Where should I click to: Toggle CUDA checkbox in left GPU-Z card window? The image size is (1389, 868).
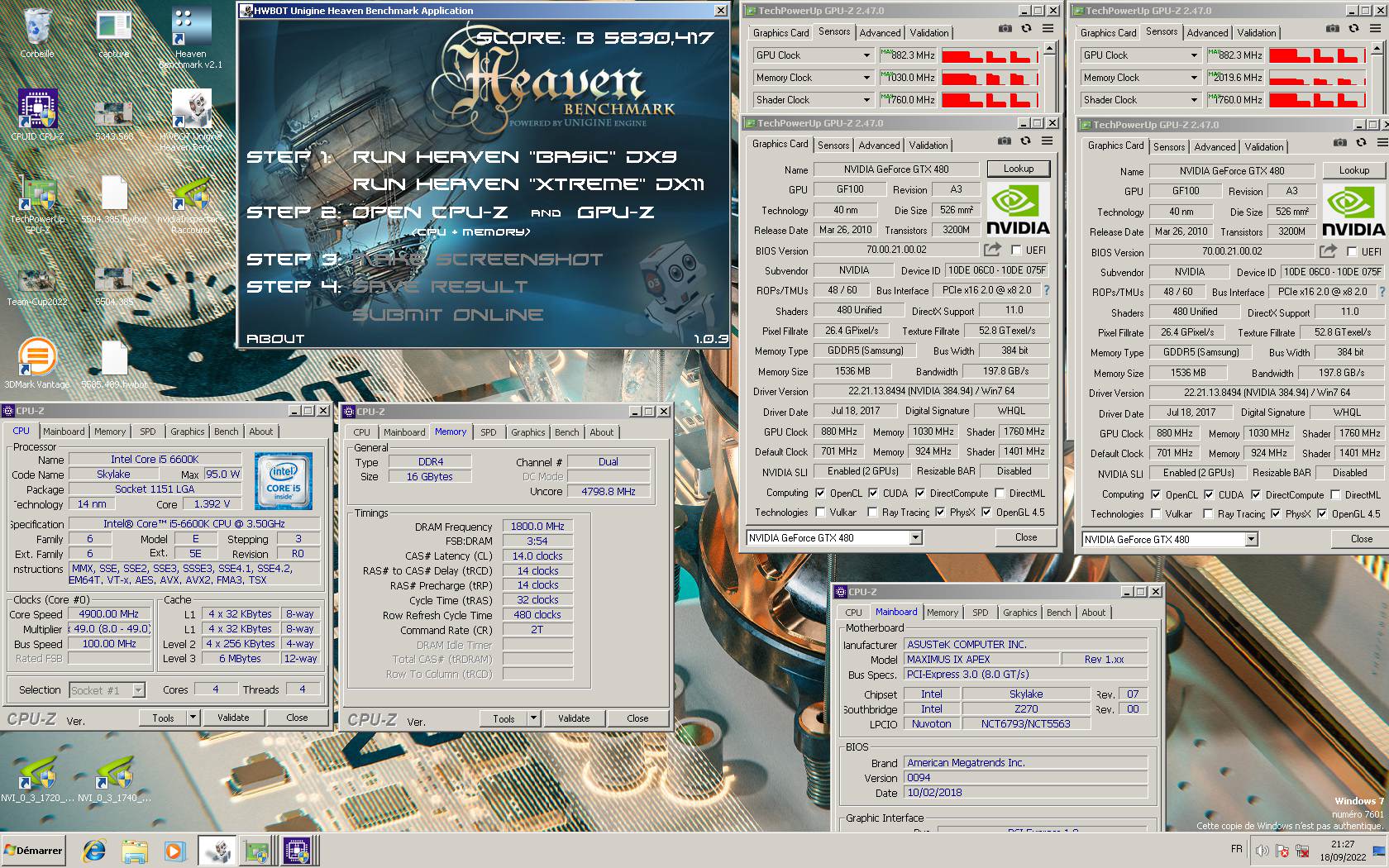(x=873, y=493)
